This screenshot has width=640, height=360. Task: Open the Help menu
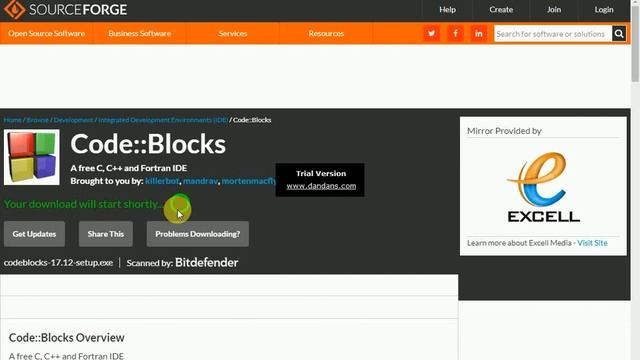[x=447, y=9]
